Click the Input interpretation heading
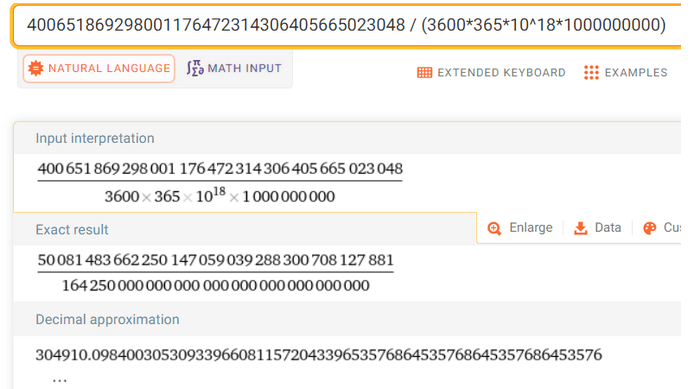 [x=95, y=138]
